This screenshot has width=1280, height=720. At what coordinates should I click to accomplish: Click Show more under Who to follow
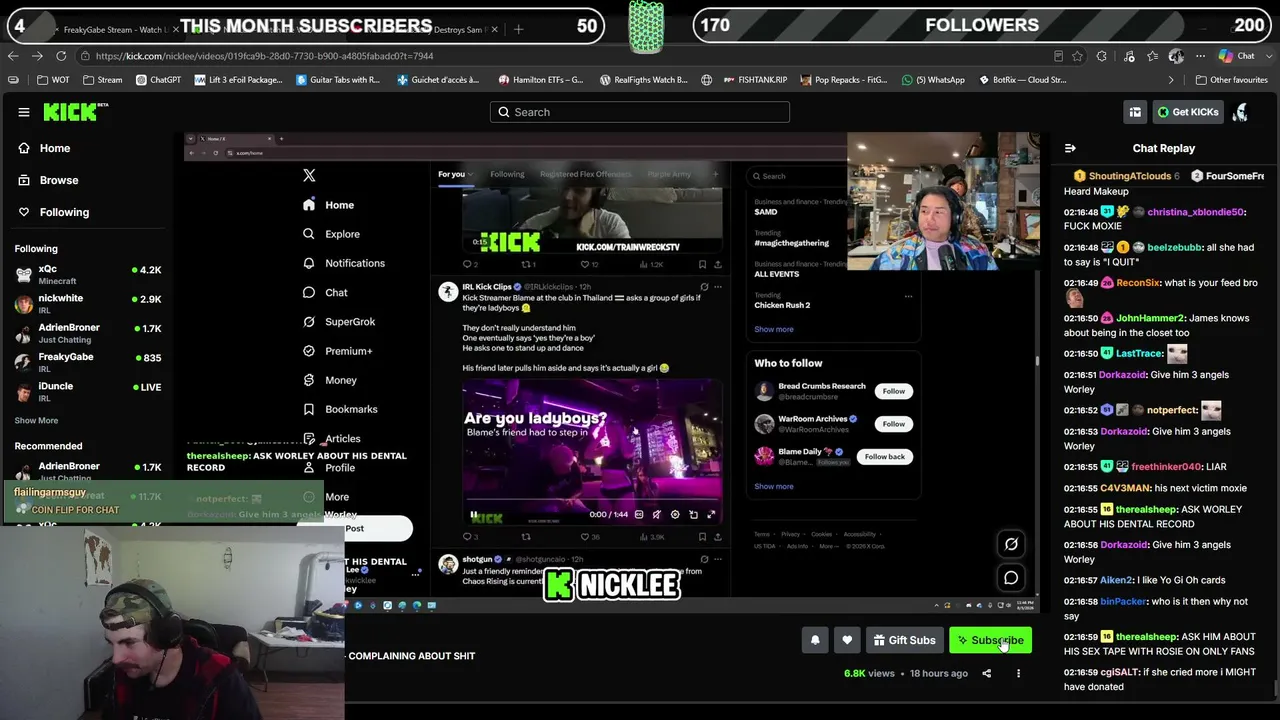pos(773,486)
